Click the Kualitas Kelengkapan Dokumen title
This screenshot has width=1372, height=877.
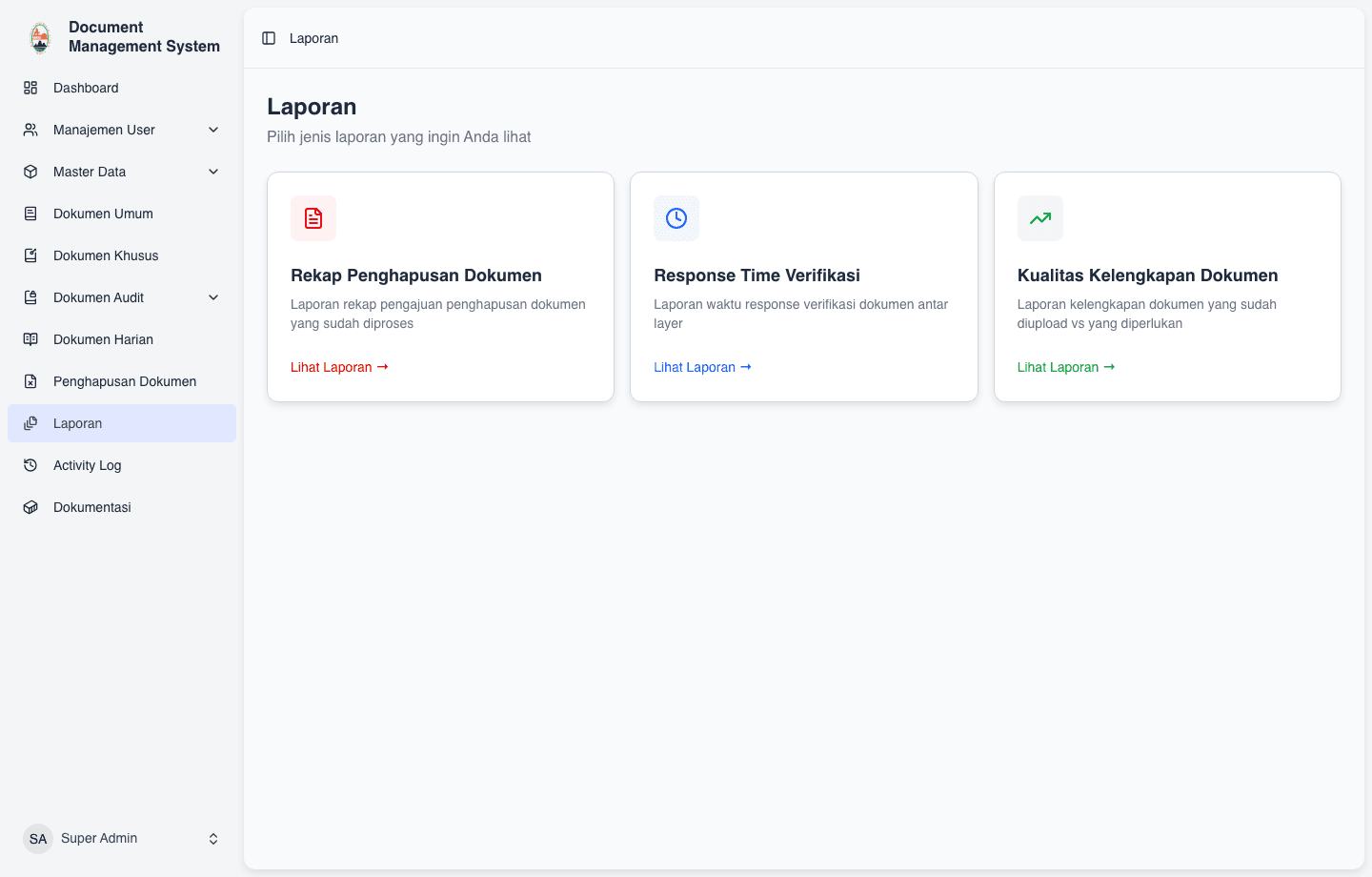pyautogui.click(x=1147, y=275)
